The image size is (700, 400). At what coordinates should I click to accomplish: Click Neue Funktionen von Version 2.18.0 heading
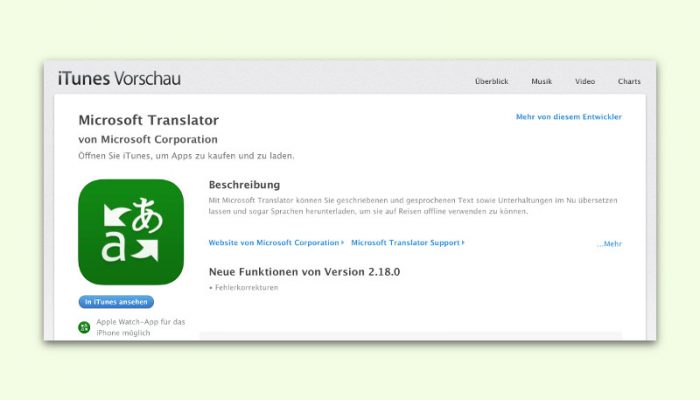pyautogui.click(x=304, y=272)
